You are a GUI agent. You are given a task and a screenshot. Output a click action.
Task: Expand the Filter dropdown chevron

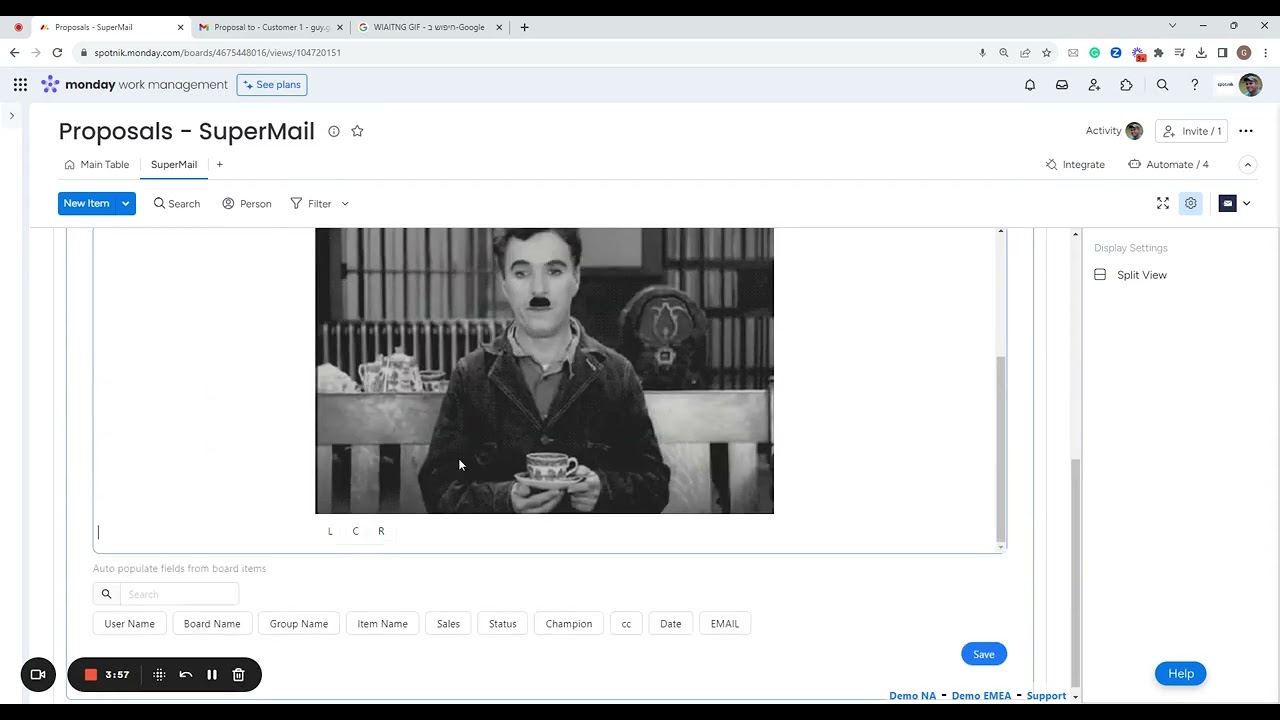345,204
